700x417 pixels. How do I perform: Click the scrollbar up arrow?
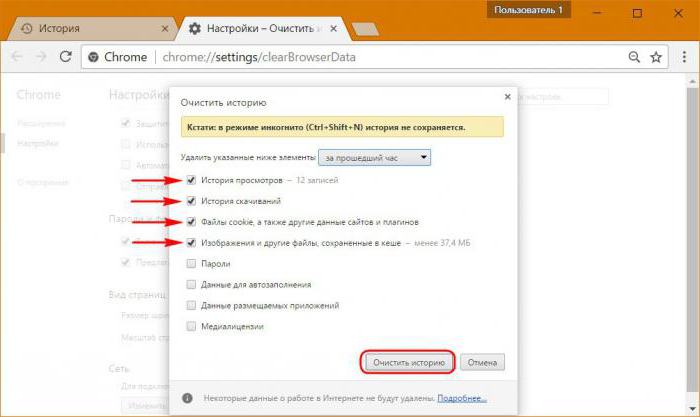click(692, 82)
